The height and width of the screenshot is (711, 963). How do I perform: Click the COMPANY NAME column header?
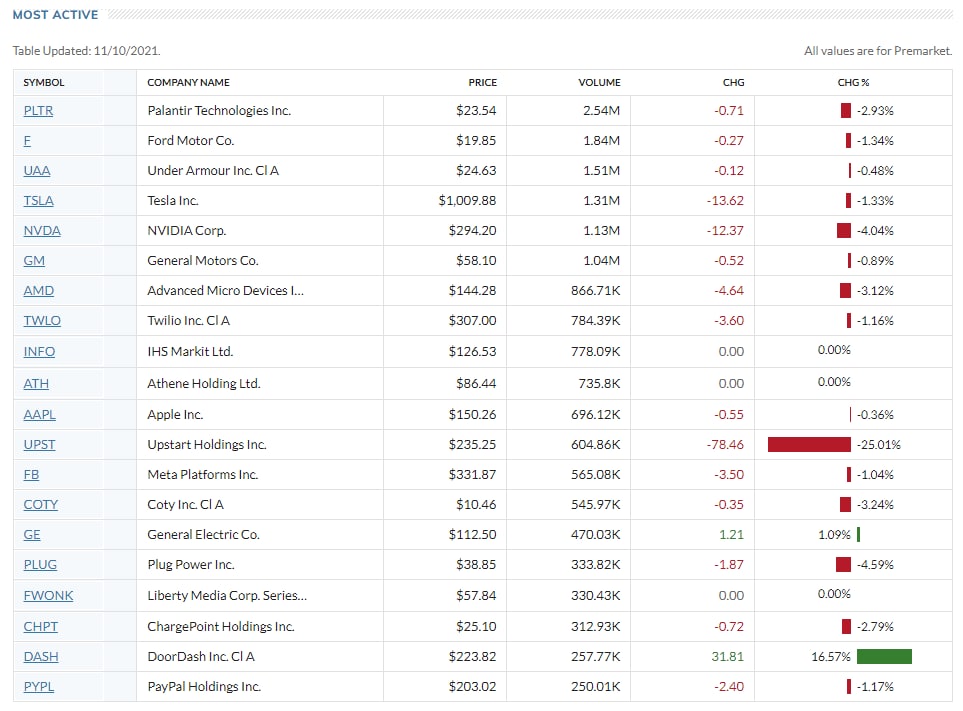tap(189, 82)
